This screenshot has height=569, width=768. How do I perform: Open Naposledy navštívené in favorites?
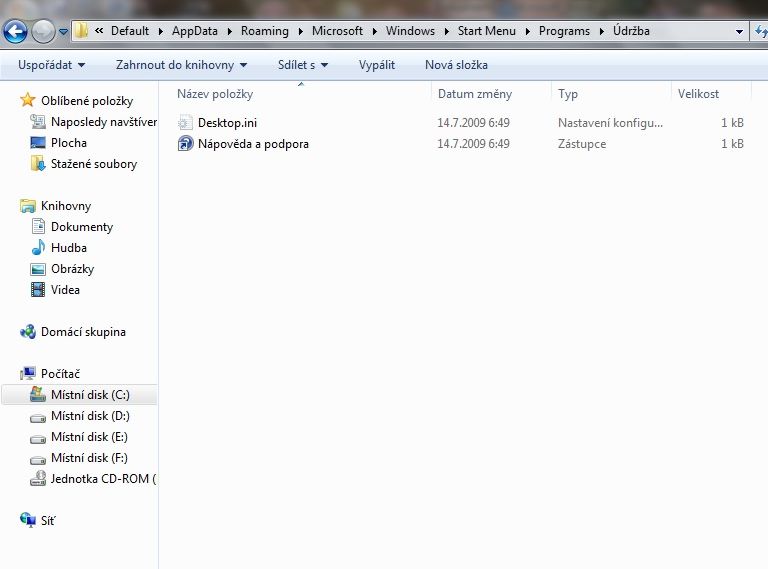(x=104, y=121)
